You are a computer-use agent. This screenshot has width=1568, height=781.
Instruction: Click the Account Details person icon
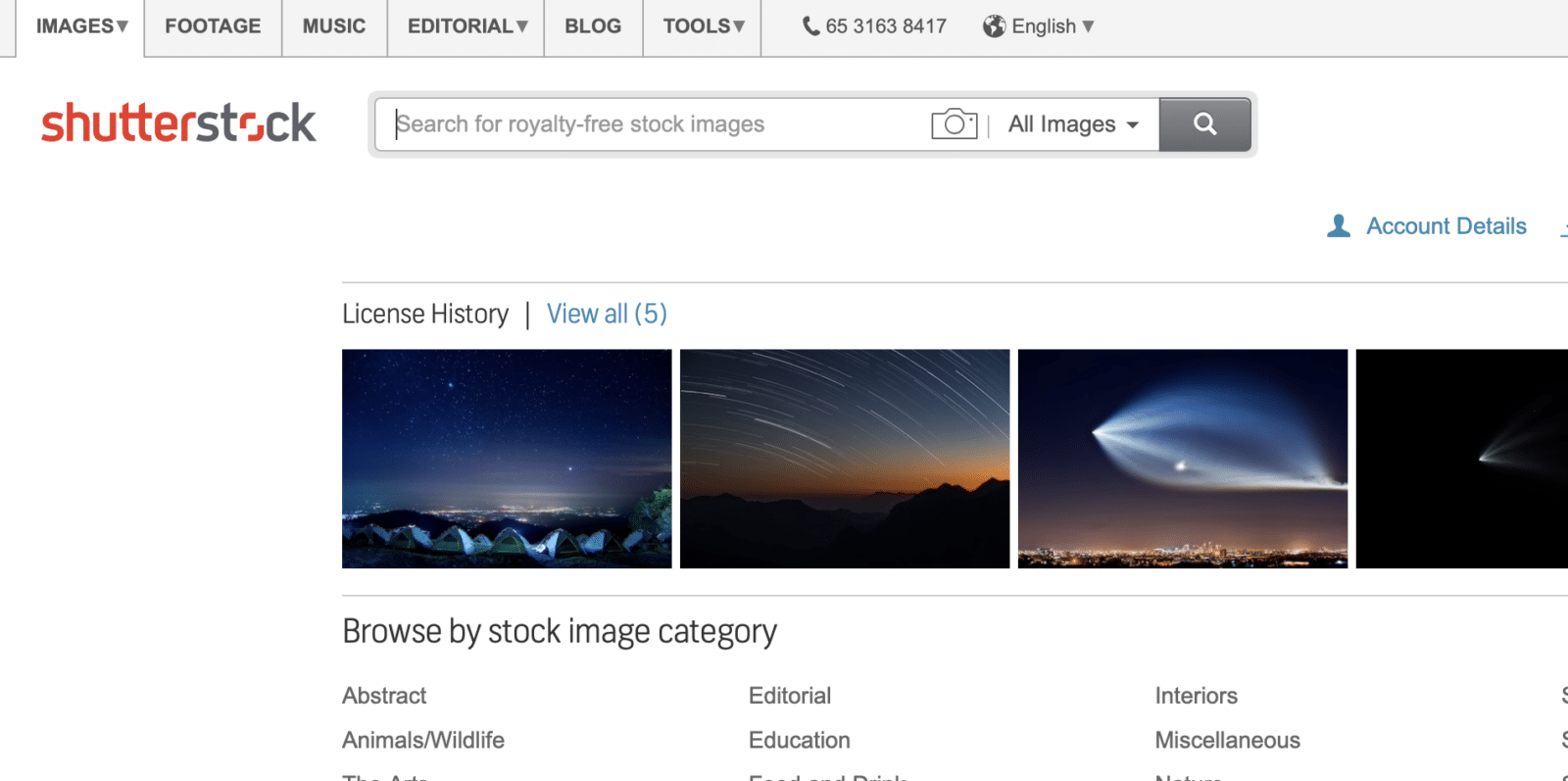pos(1338,226)
